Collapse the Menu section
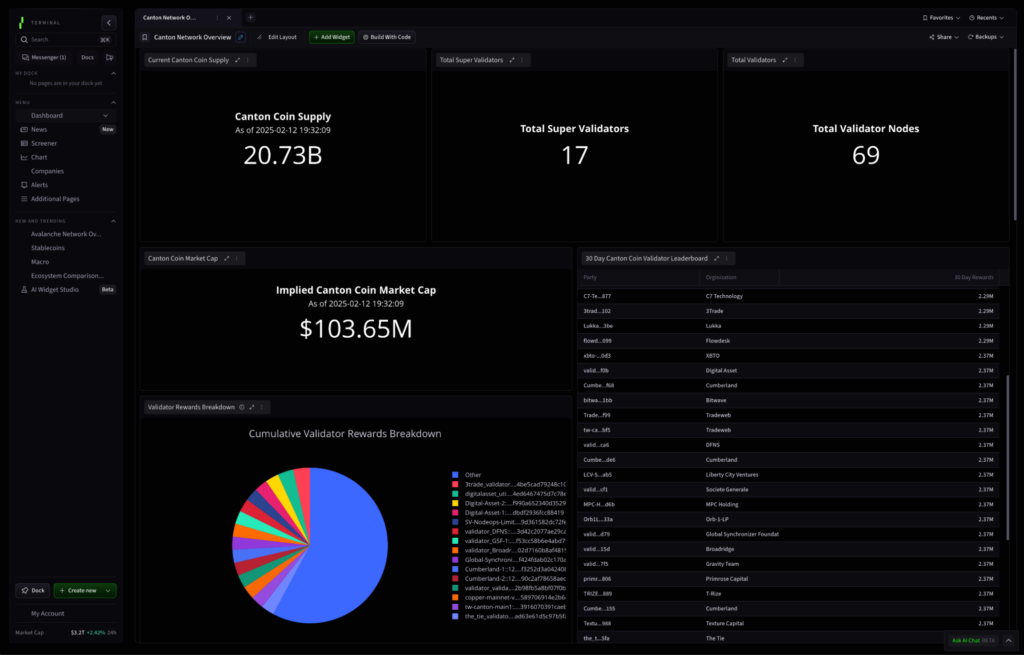Screen dimensions: 1024x655 pyautogui.click(x=113, y=103)
